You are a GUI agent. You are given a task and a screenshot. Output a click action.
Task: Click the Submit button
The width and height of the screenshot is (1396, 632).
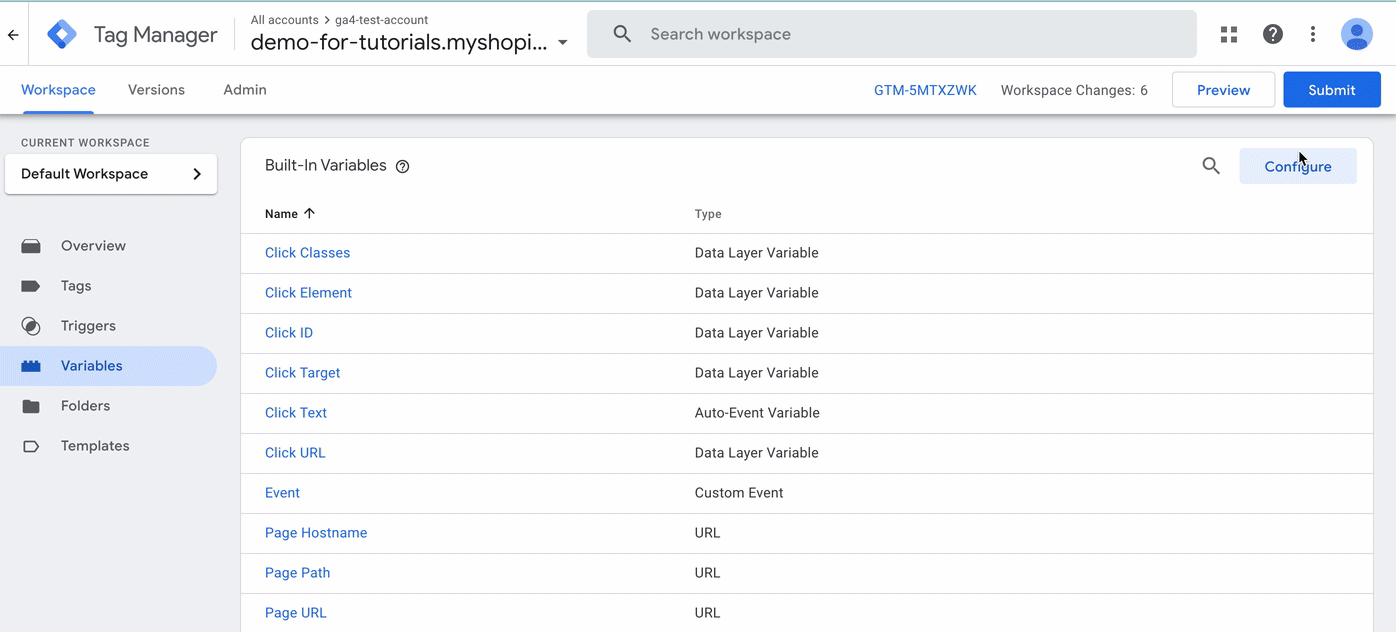[1332, 90]
